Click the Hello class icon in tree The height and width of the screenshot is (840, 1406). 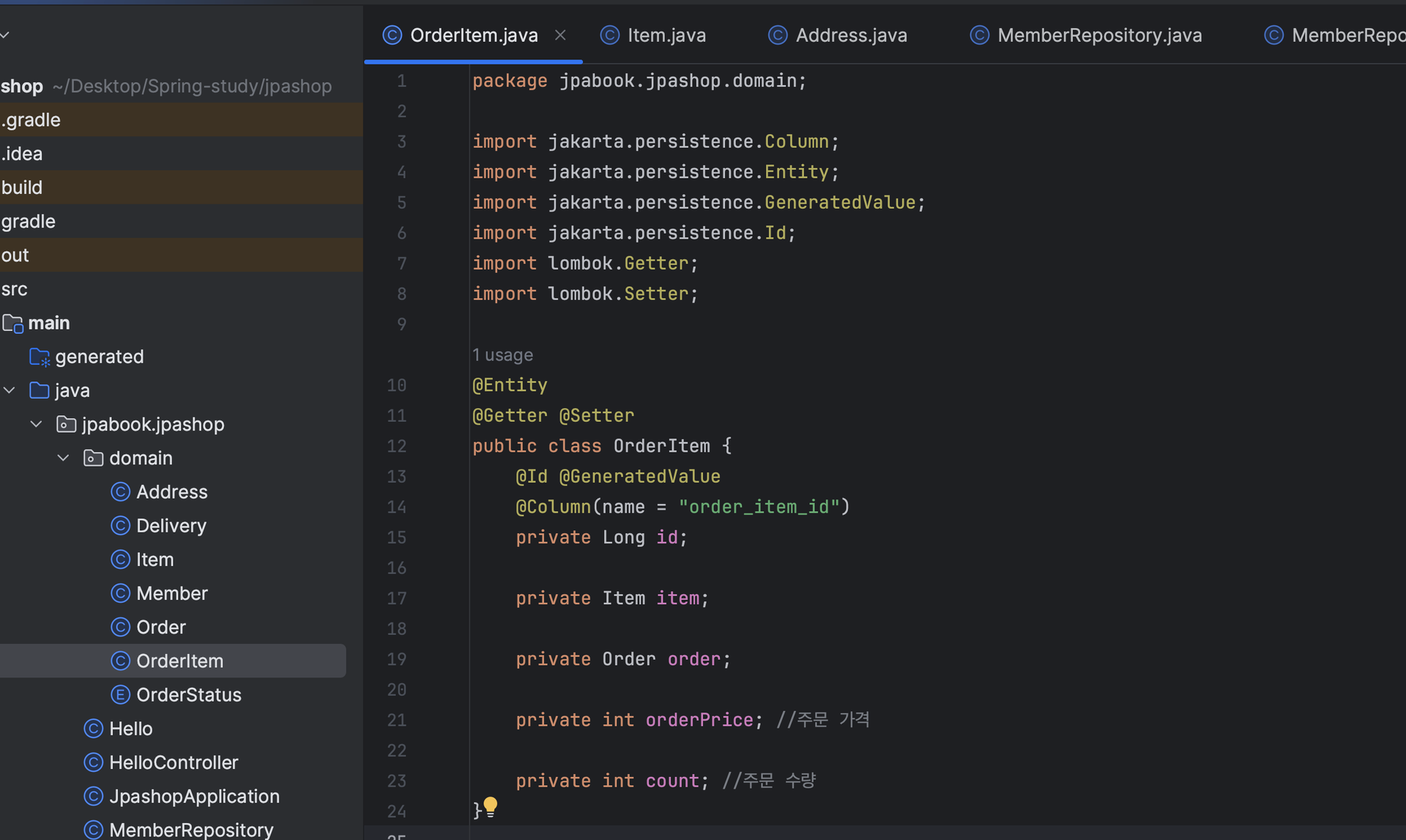(93, 729)
